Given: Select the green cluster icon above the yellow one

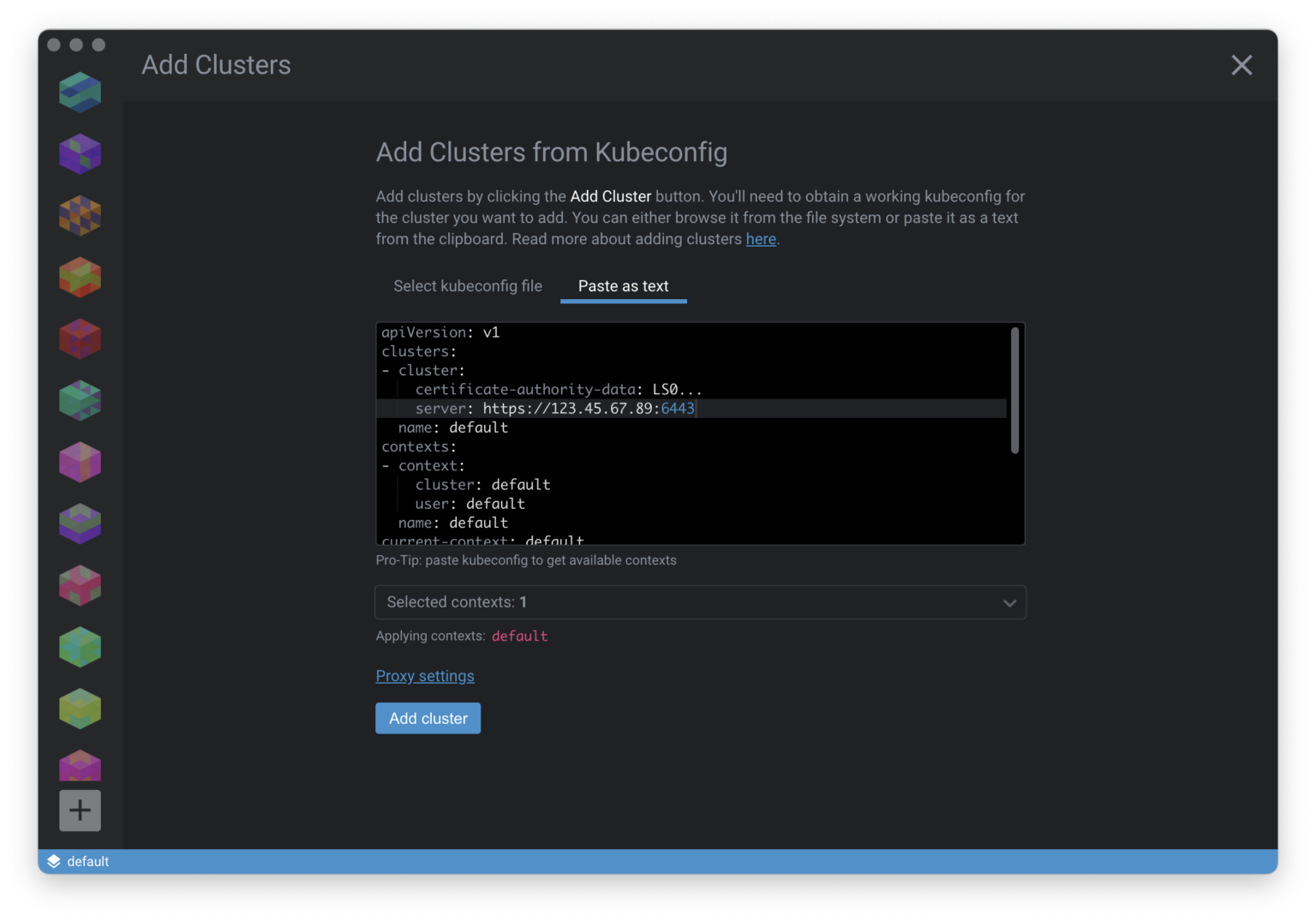Looking at the screenshot, I should pyautogui.click(x=80, y=647).
